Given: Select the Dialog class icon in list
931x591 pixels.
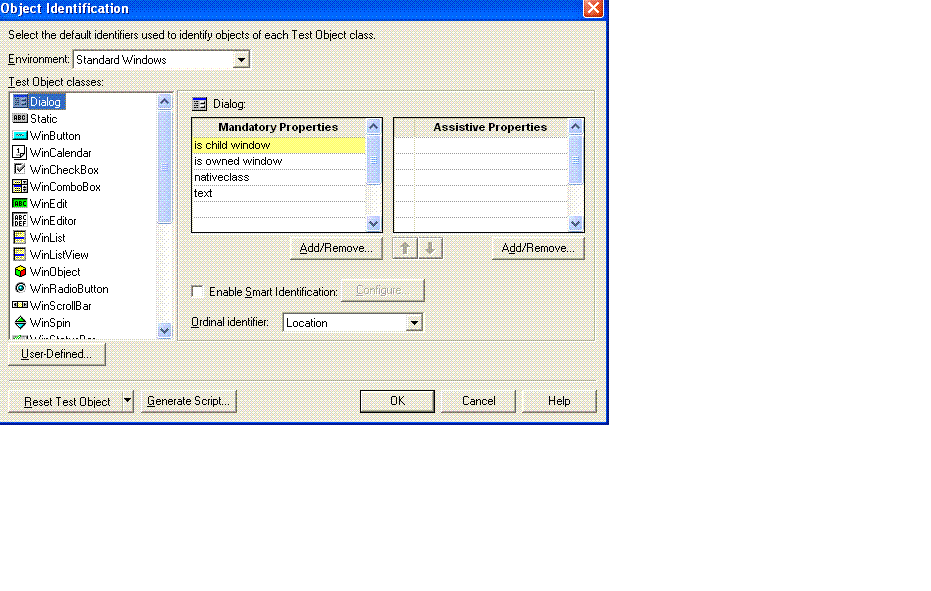Looking at the screenshot, I should pos(20,102).
